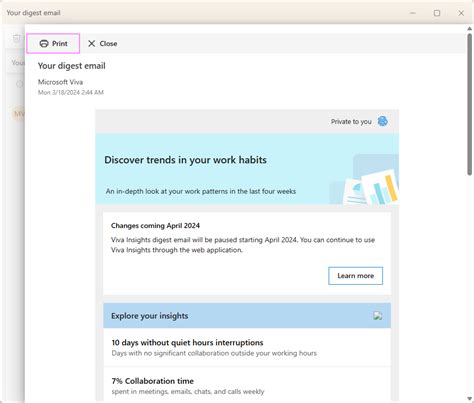Click the globe icon beside Private to you
Screen dimensions: 474x403
tap(383, 121)
